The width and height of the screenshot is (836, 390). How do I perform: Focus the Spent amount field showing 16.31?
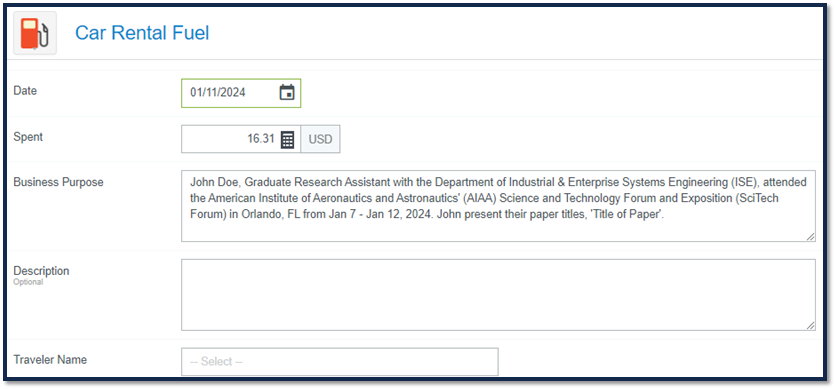[241, 139]
